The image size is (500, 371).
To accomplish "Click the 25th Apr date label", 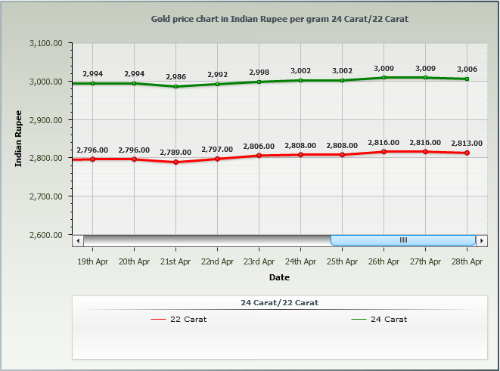I will point(342,262).
